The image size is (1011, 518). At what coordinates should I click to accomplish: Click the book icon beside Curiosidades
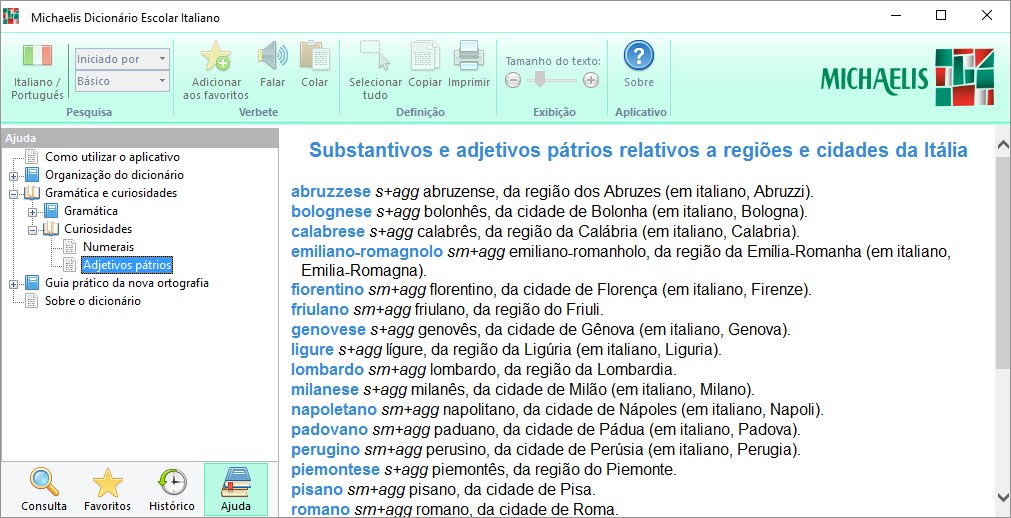pyautogui.click(x=51, y=229)
